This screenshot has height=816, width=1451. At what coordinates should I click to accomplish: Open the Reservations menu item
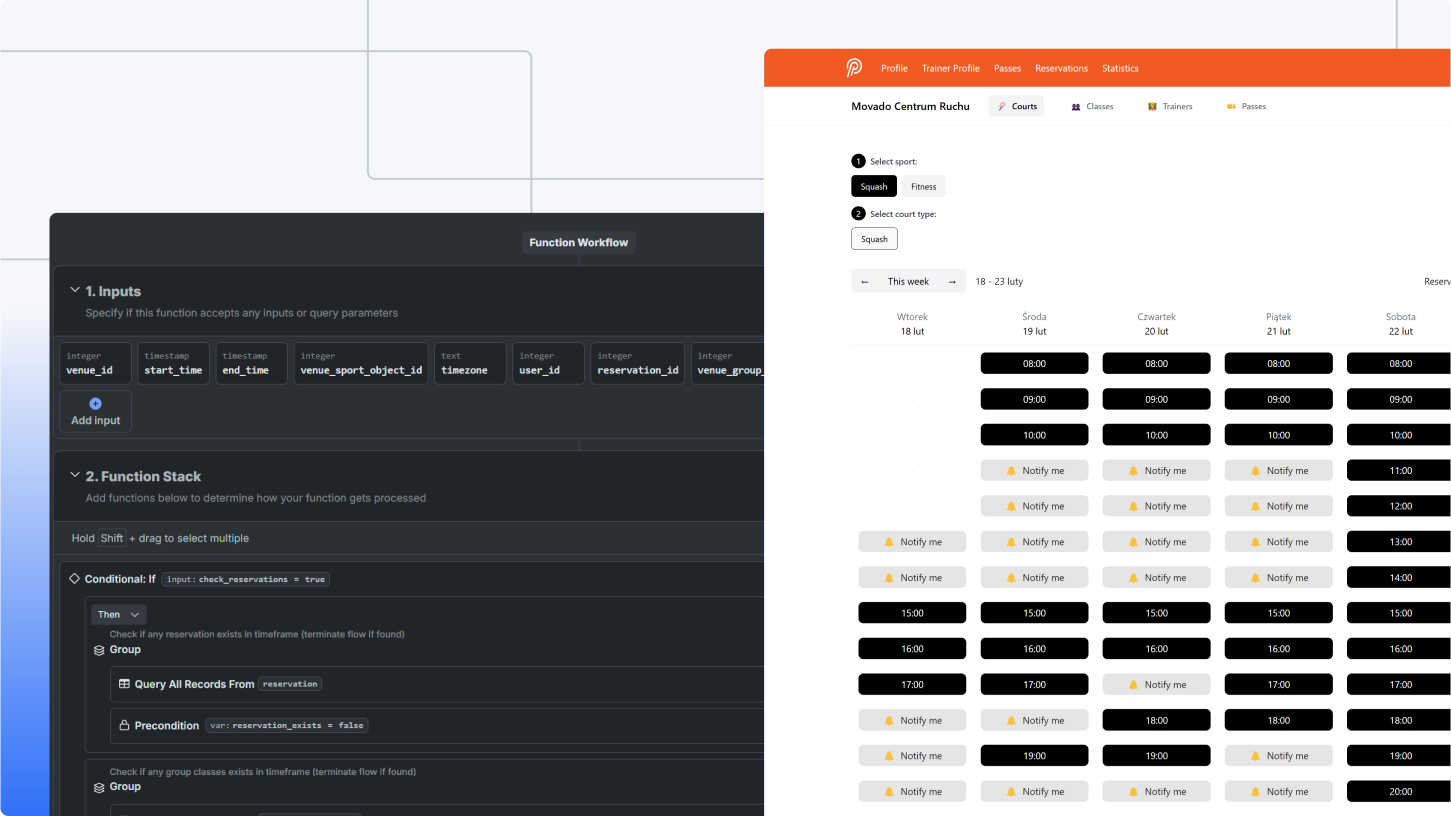click(x=1061, y=69)
